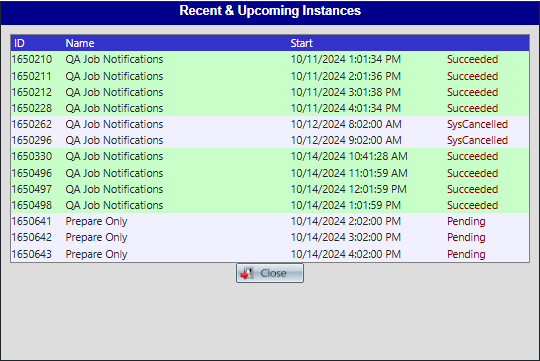Click the Close button
Image resolution: width=540 pixels, height=361 pixels.
coord(270,273)
